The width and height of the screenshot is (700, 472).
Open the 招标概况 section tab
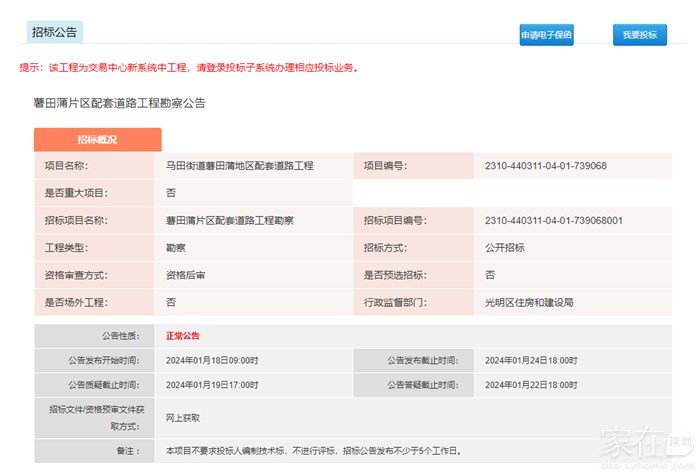97,140
